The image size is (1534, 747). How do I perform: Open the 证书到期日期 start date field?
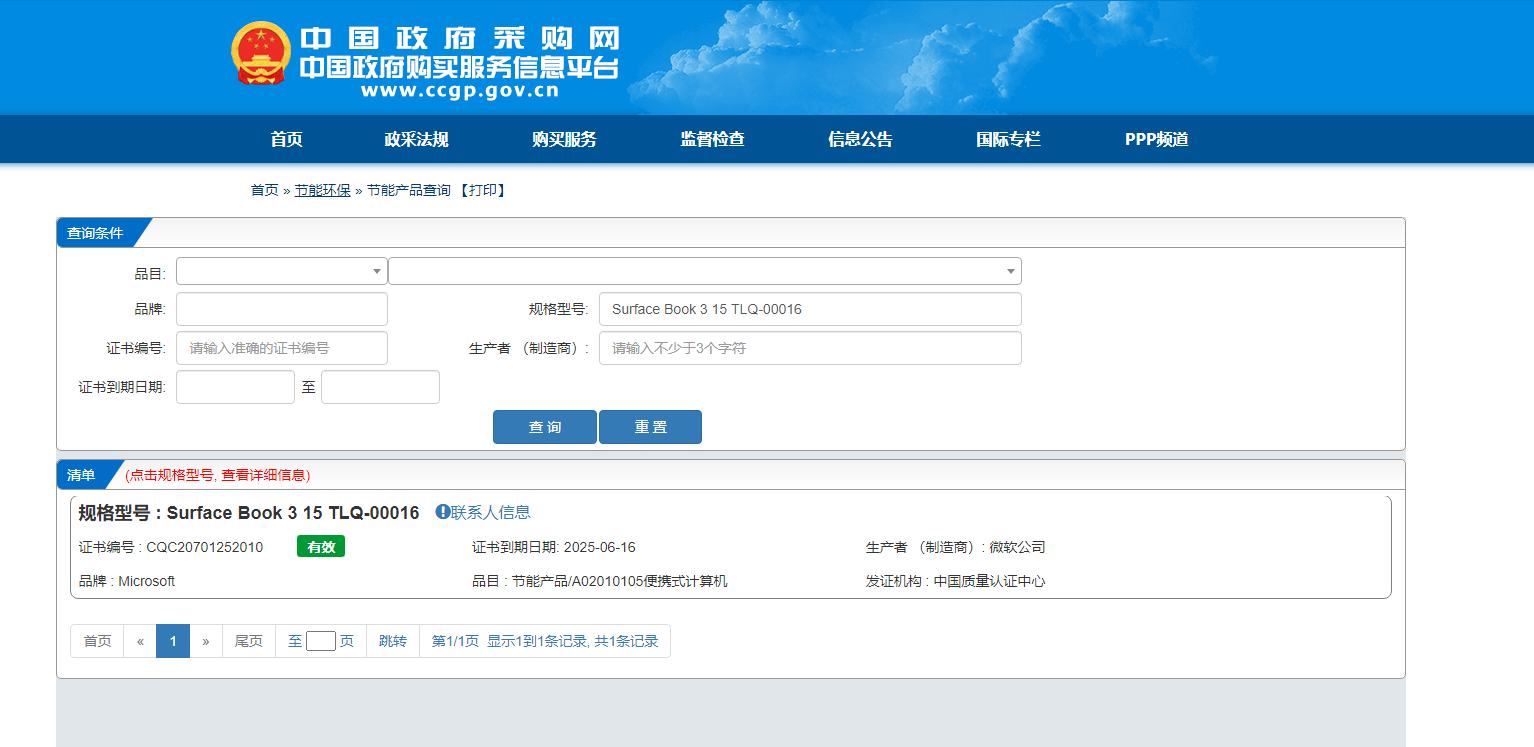[235, 387]
